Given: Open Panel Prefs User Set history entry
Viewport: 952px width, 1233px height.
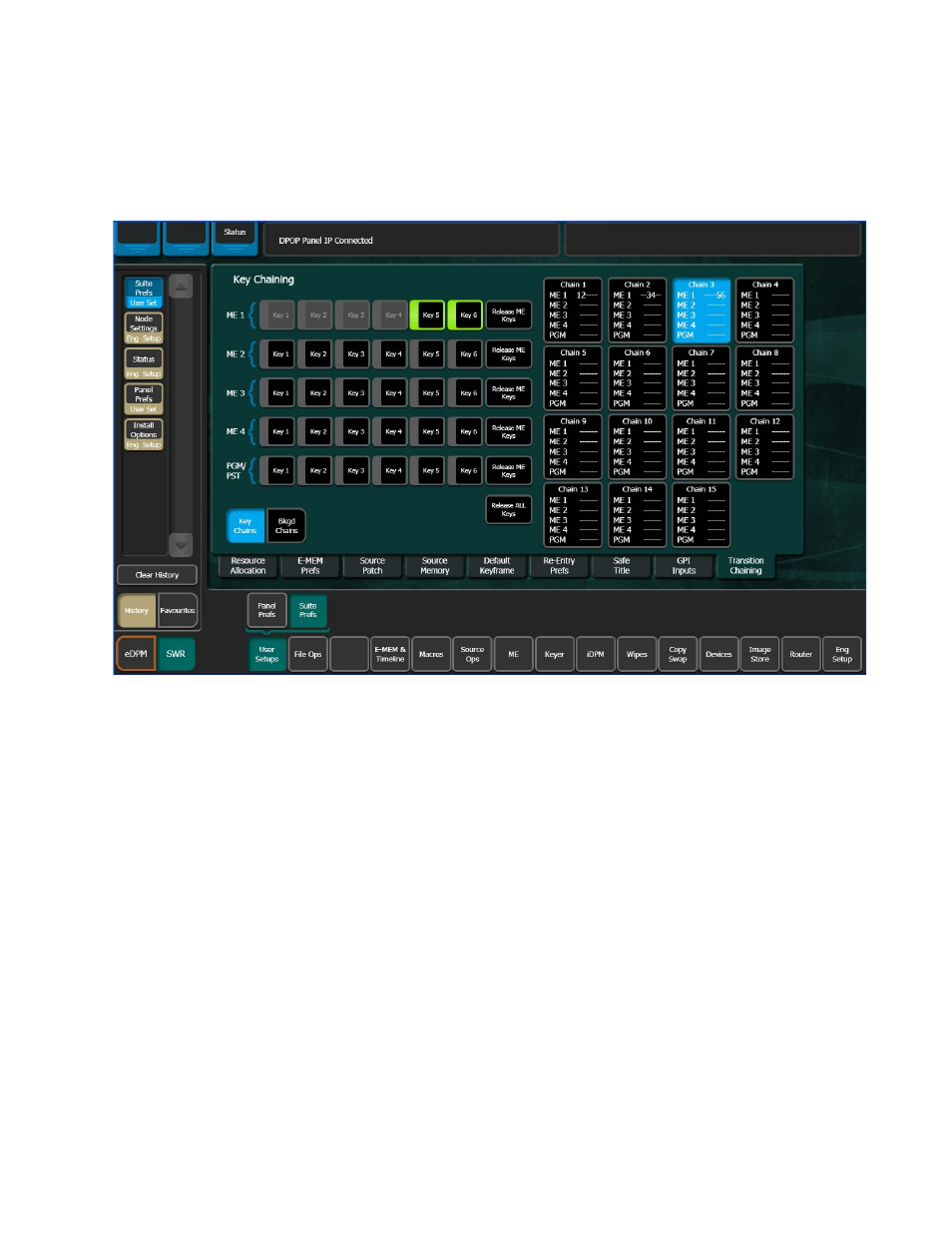Looking at the screenshot, I should (x=144, y=399).
